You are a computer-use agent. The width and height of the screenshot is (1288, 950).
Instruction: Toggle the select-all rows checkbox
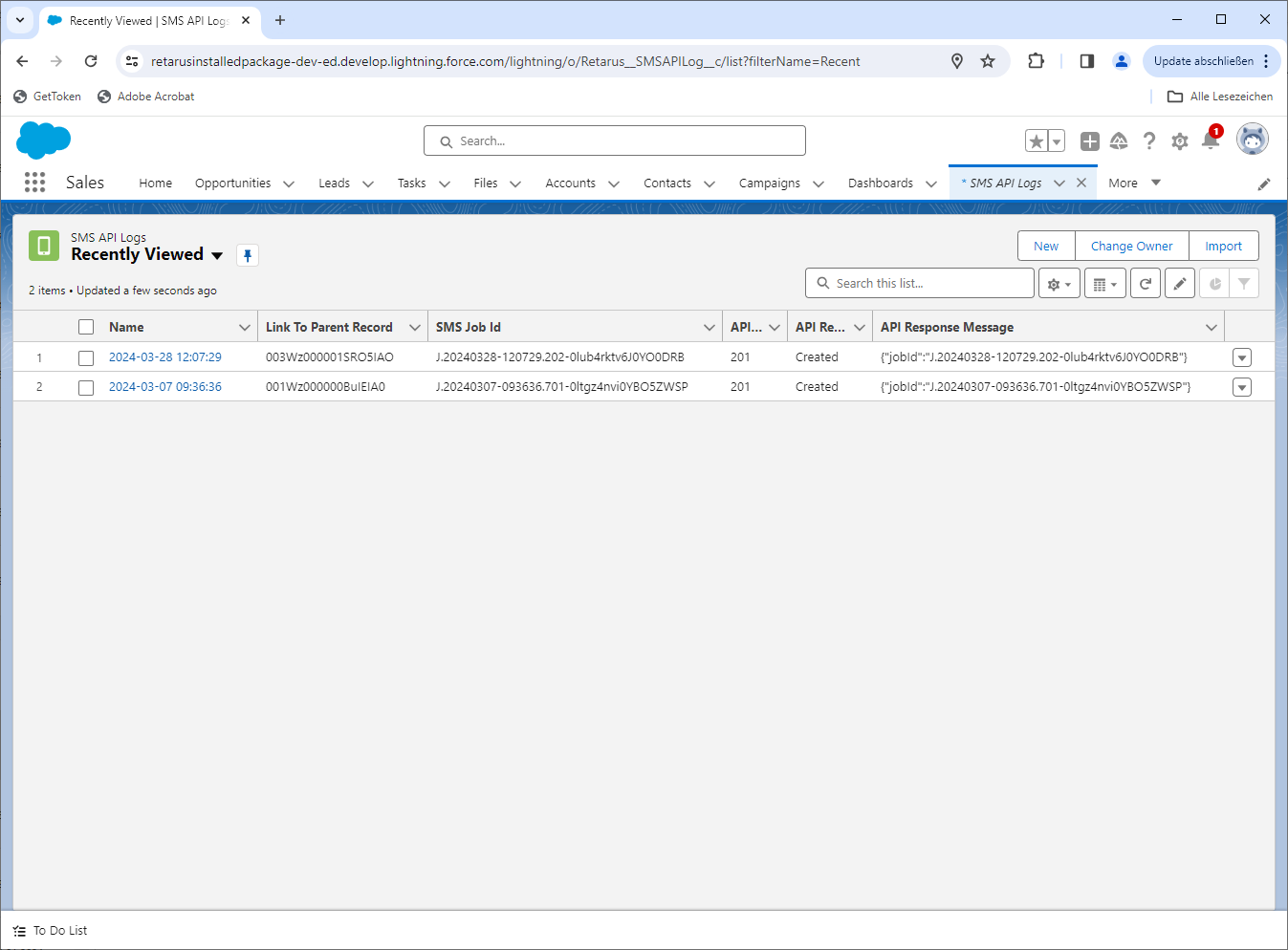pos(86,327)
